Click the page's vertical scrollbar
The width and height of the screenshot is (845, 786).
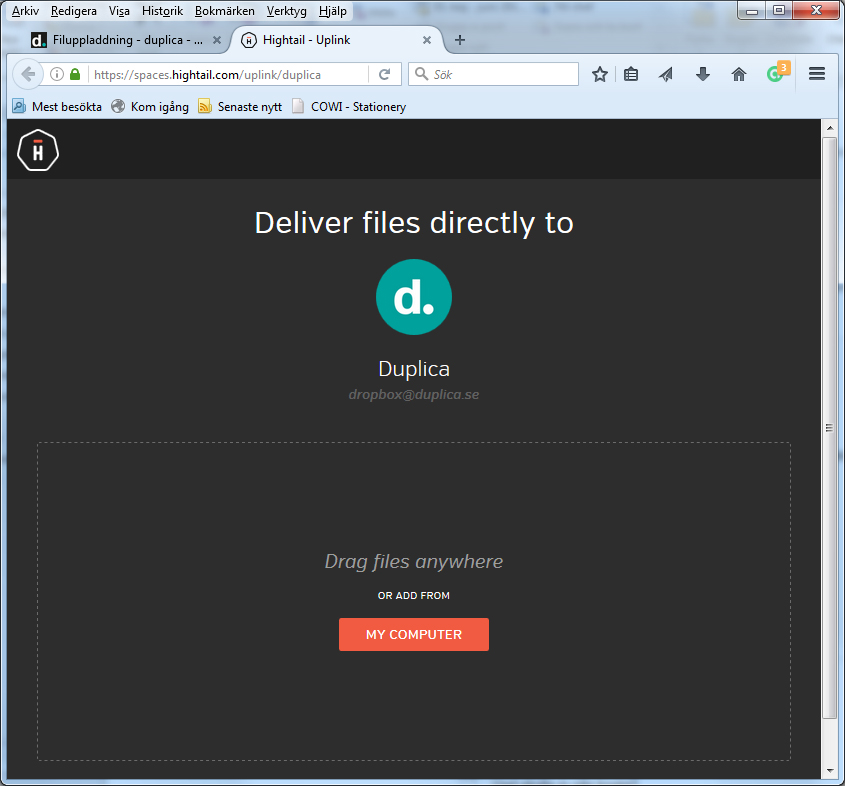(x=829, y=428)
